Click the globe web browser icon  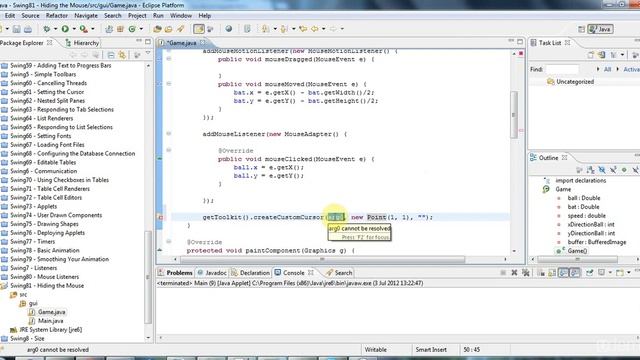(229, 29)
